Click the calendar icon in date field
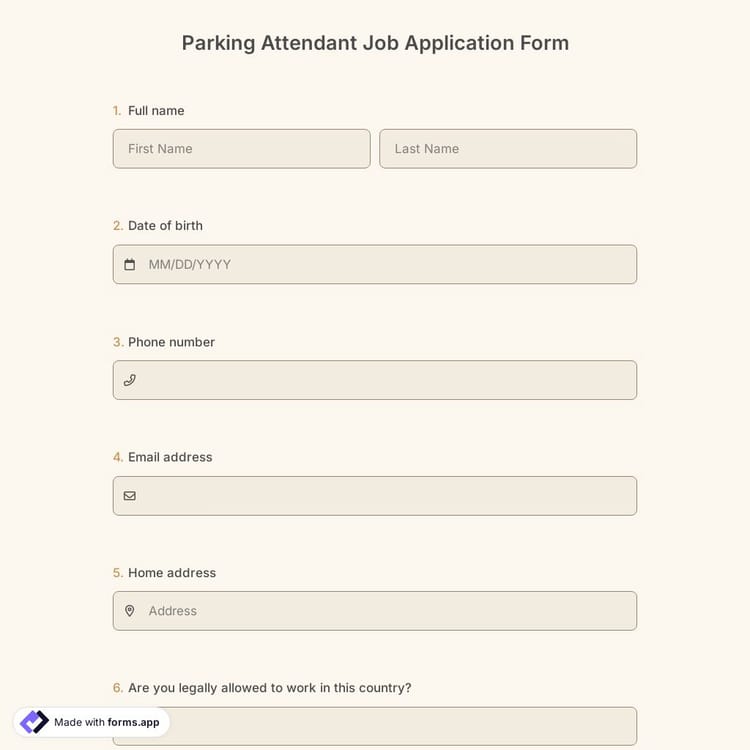This screenshot has height=750, width=750. (x=129, y=265)
